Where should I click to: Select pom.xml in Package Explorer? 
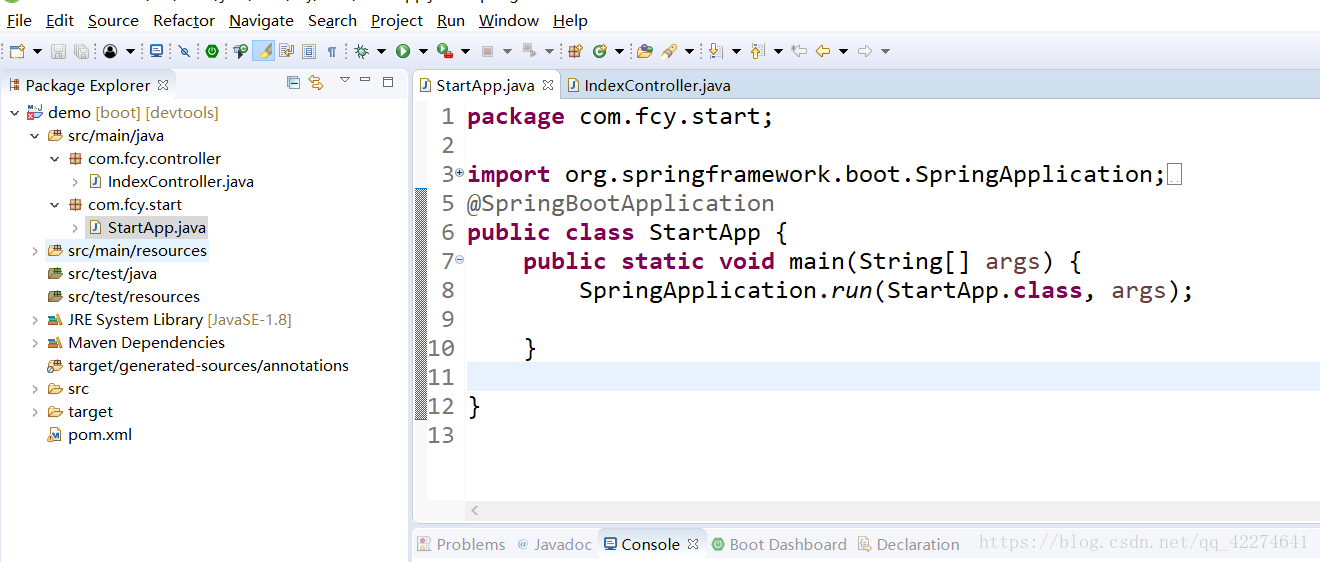tap(100, 435)
